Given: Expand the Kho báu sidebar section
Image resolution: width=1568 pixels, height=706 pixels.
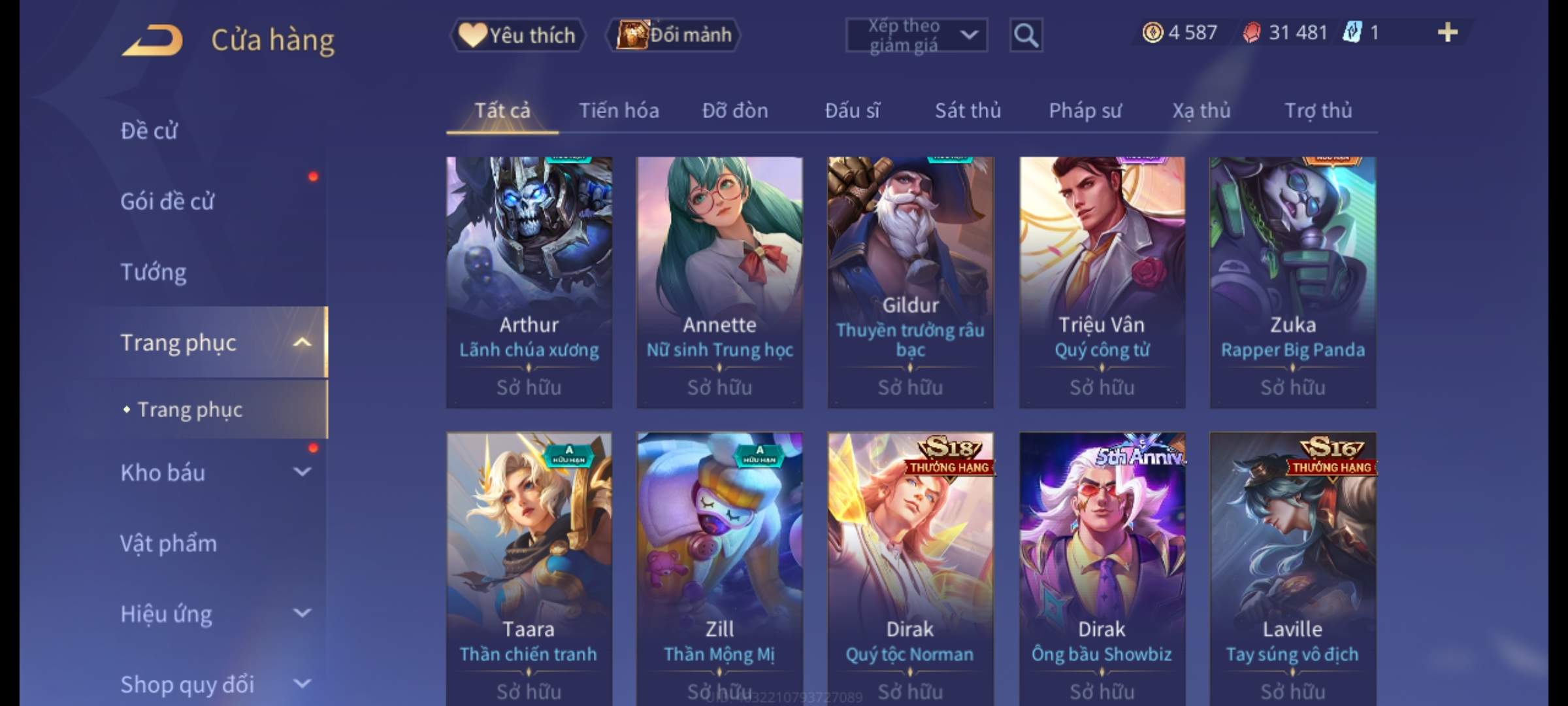Looking at the screenshot, I should [x=302, y=472].
